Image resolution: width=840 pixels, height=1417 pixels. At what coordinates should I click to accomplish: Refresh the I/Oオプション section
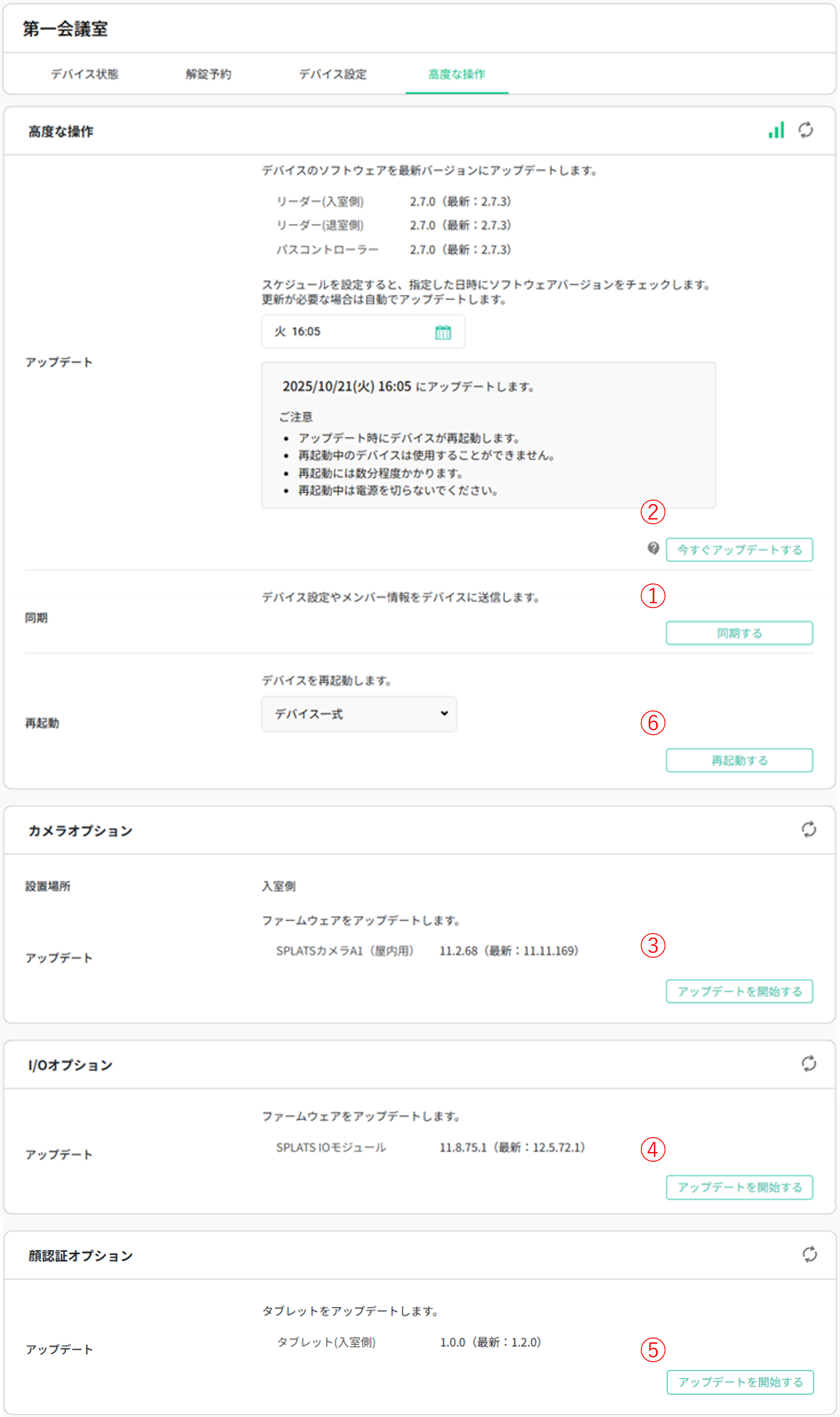pos(808,1063)
